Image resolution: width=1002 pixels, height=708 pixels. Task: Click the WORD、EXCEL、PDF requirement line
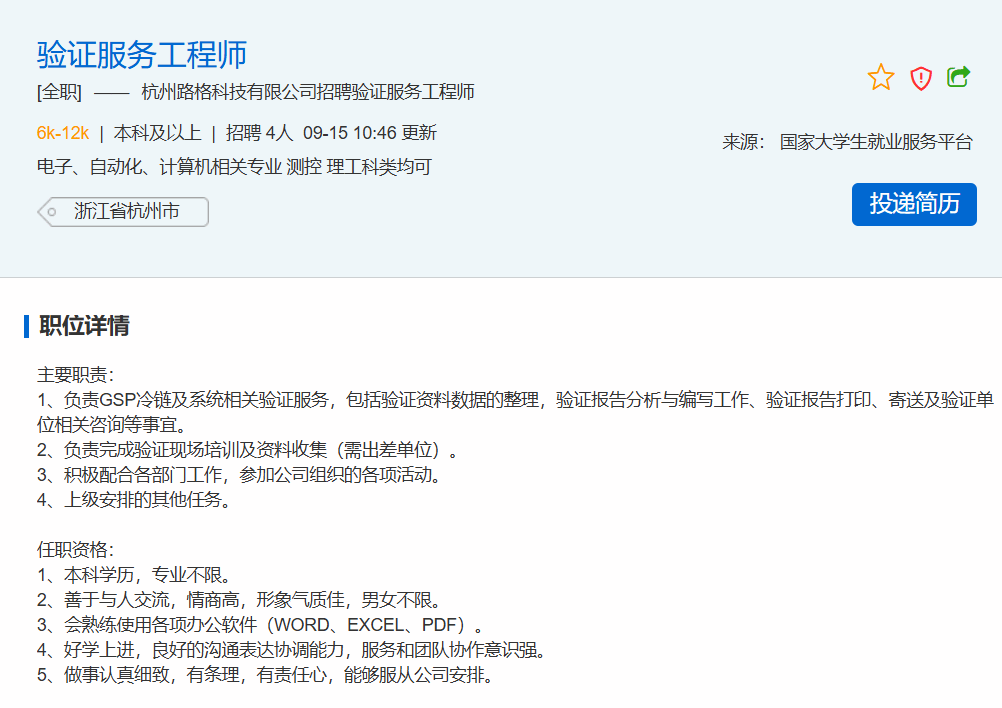(x=260, y=625)
